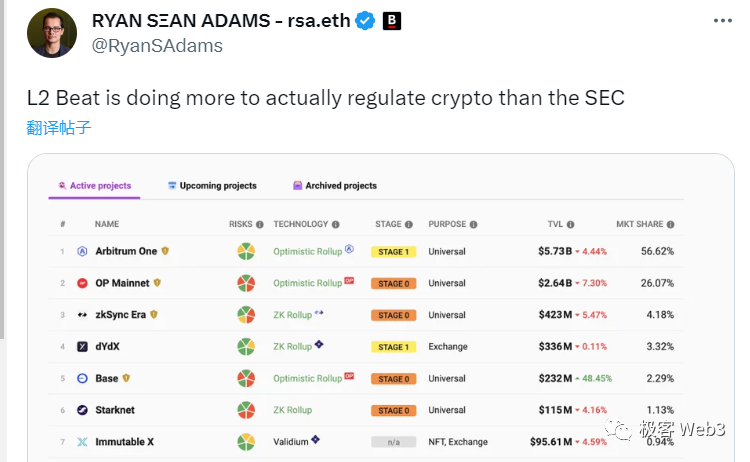This screenshot has height=462, width=750.
Task: Click the PURPOSE column info icon
Action: [x=472, y=225]
